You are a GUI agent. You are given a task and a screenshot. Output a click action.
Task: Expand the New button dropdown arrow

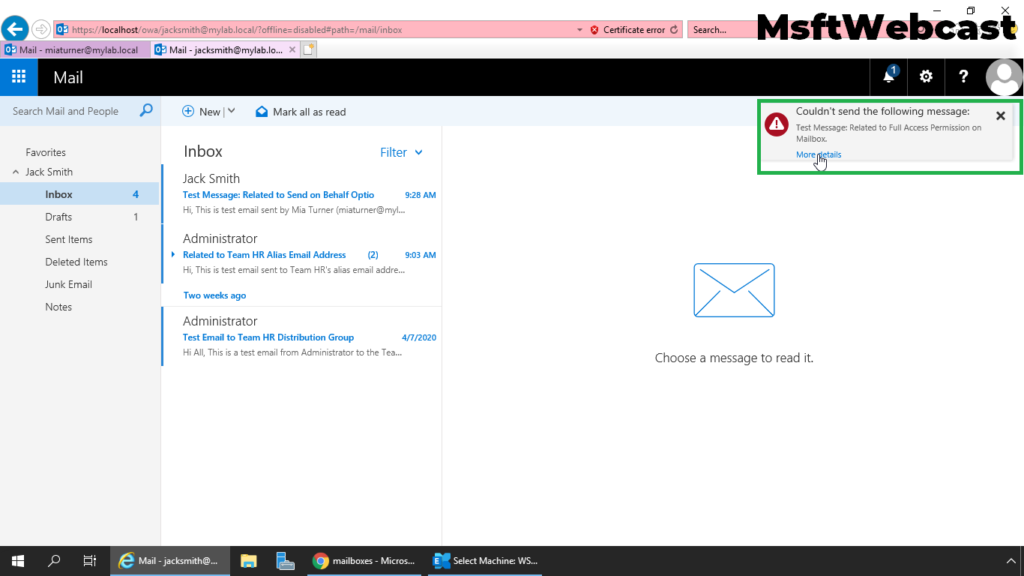231,112
